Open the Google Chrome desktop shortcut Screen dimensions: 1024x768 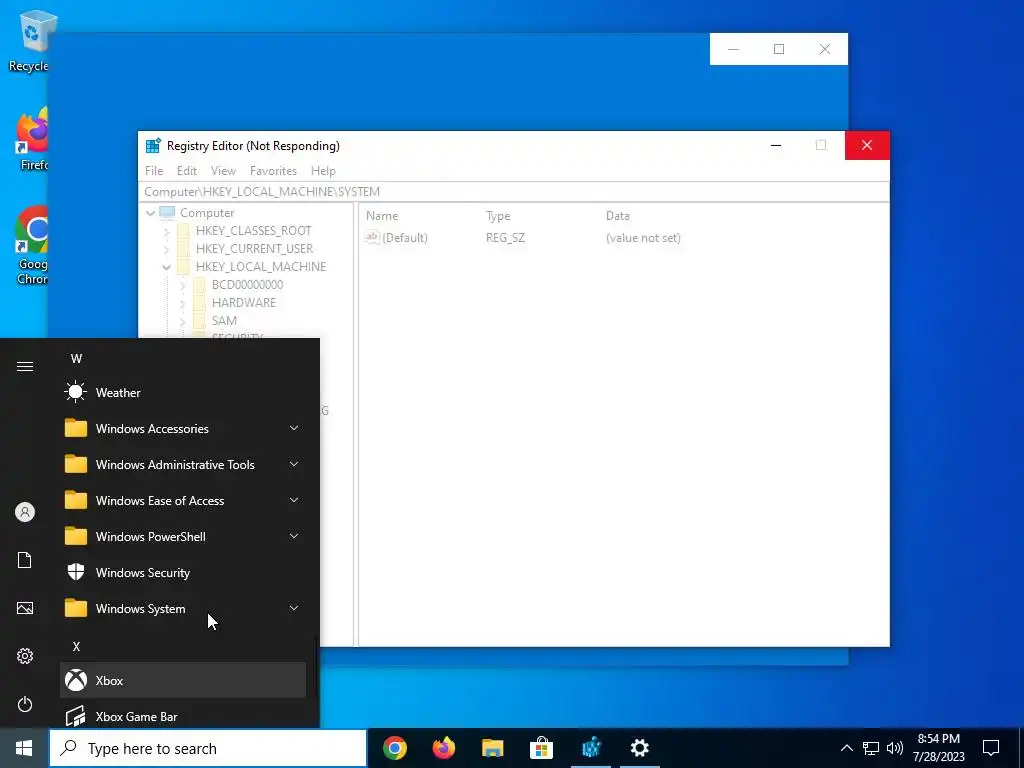(32, 246)
